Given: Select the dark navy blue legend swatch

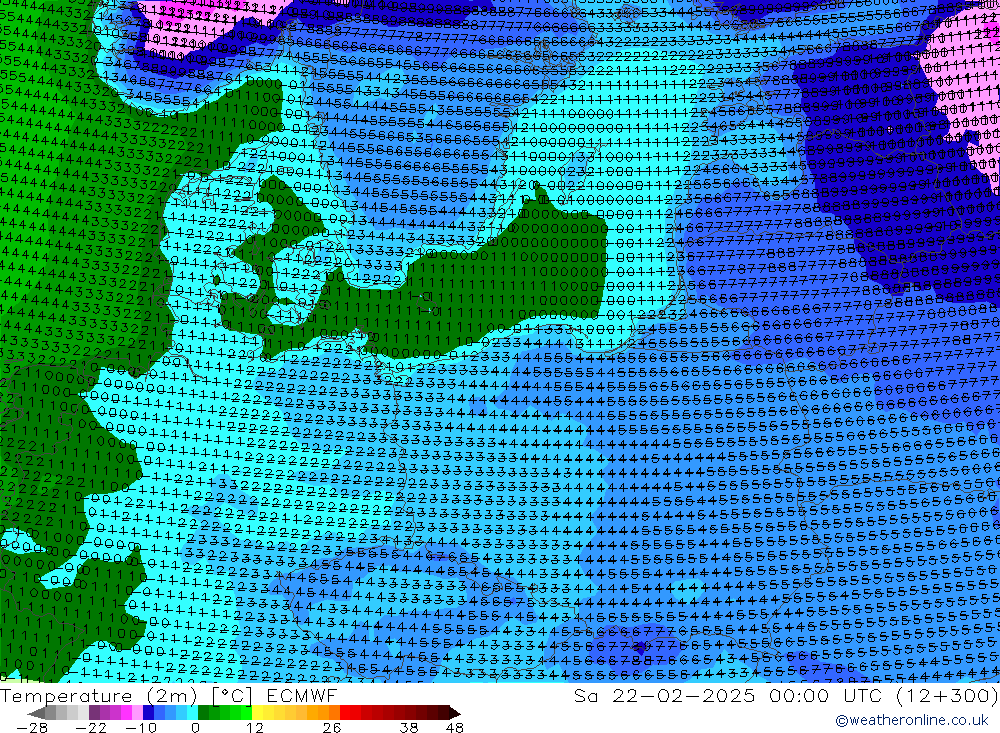Looking at the screenshot, I should (x=149, y=713).
